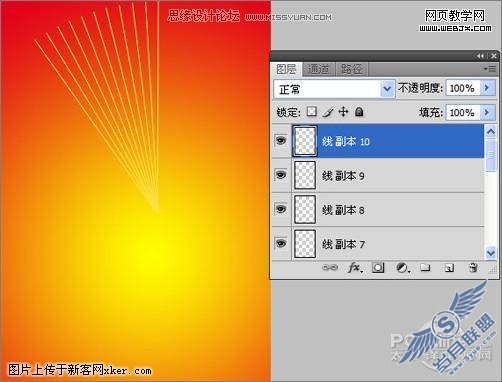This screenshot has height=382, width=502.
Task: Delete layer with trash icon
Action: click(473, 268)
